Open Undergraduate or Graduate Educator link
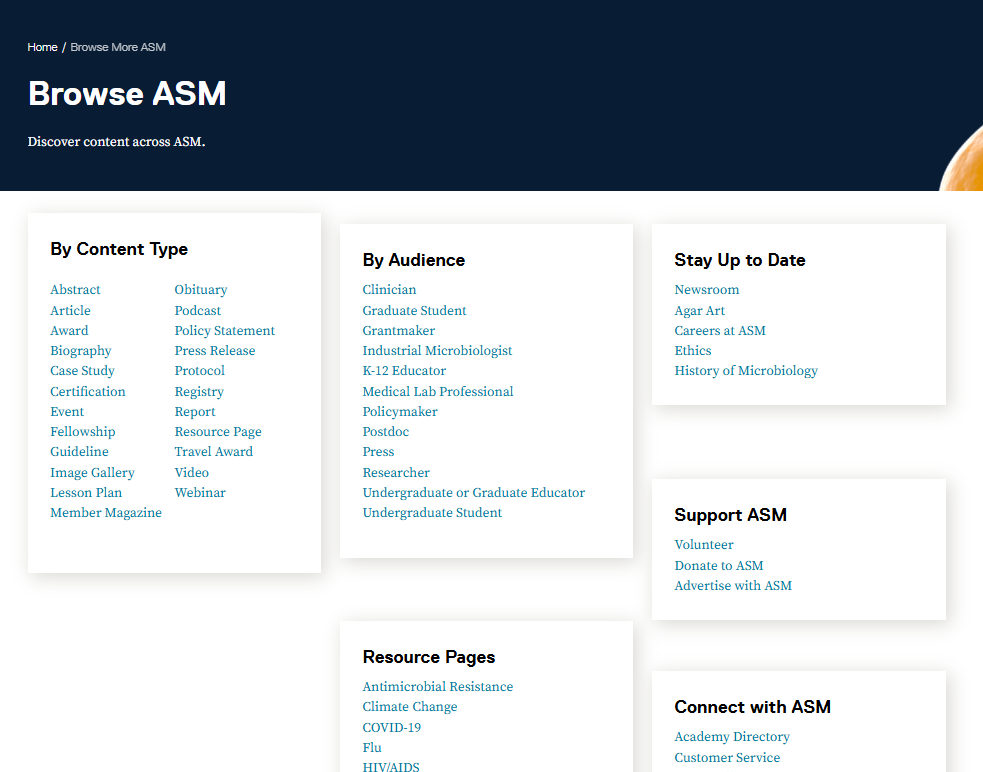This screenshot has width=983, height=772. tap(473, 492)
